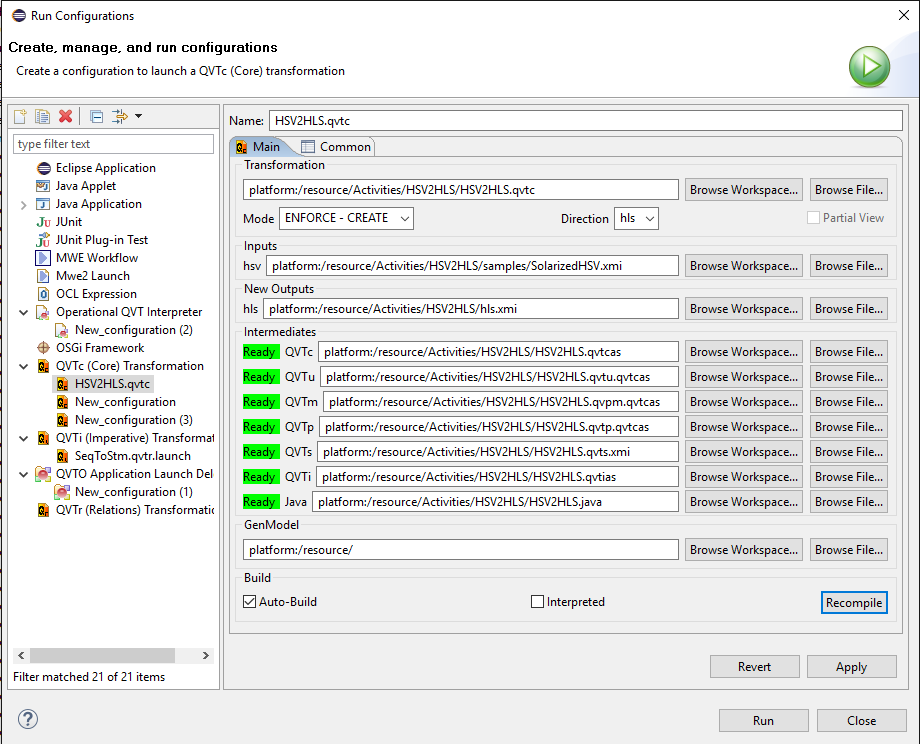Click the OCL Expression icon
920x744 pixels.
(43, 294)
